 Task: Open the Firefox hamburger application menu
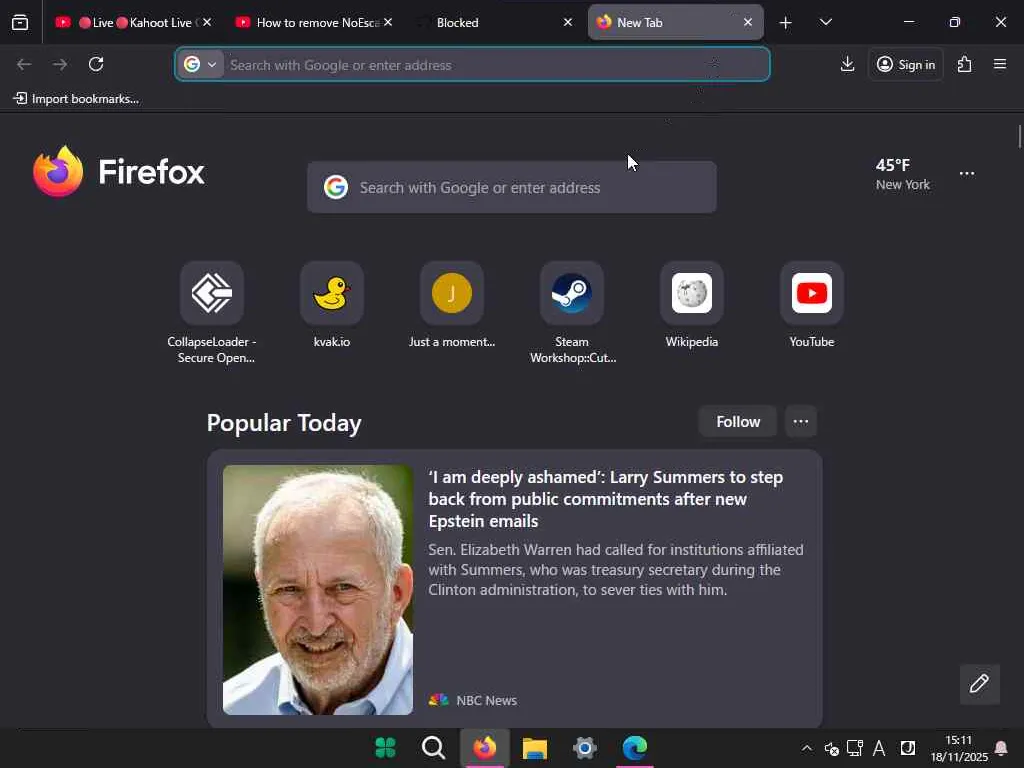[1000, 64]
